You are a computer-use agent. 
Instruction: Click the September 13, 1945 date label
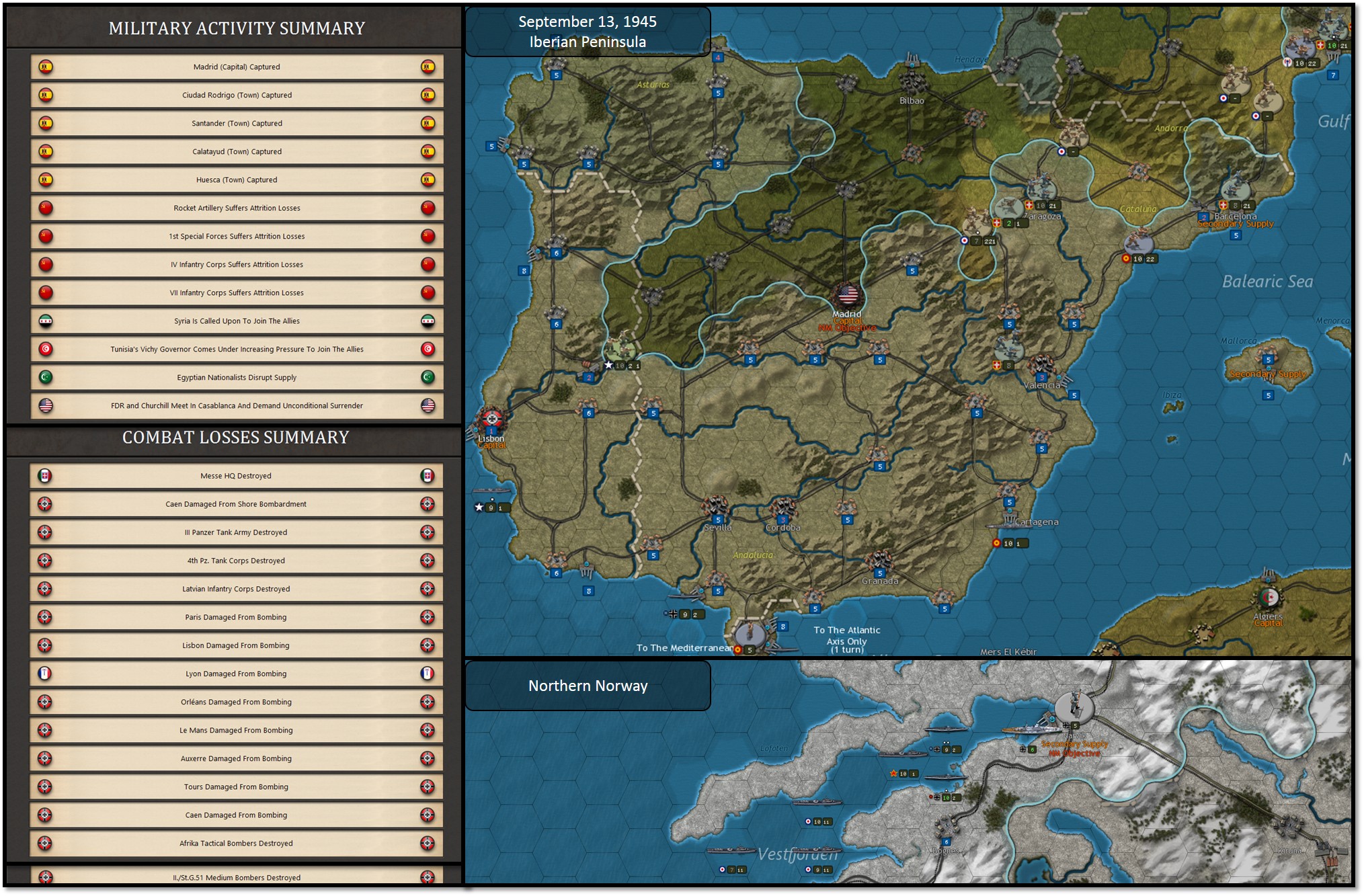[587, 22]
